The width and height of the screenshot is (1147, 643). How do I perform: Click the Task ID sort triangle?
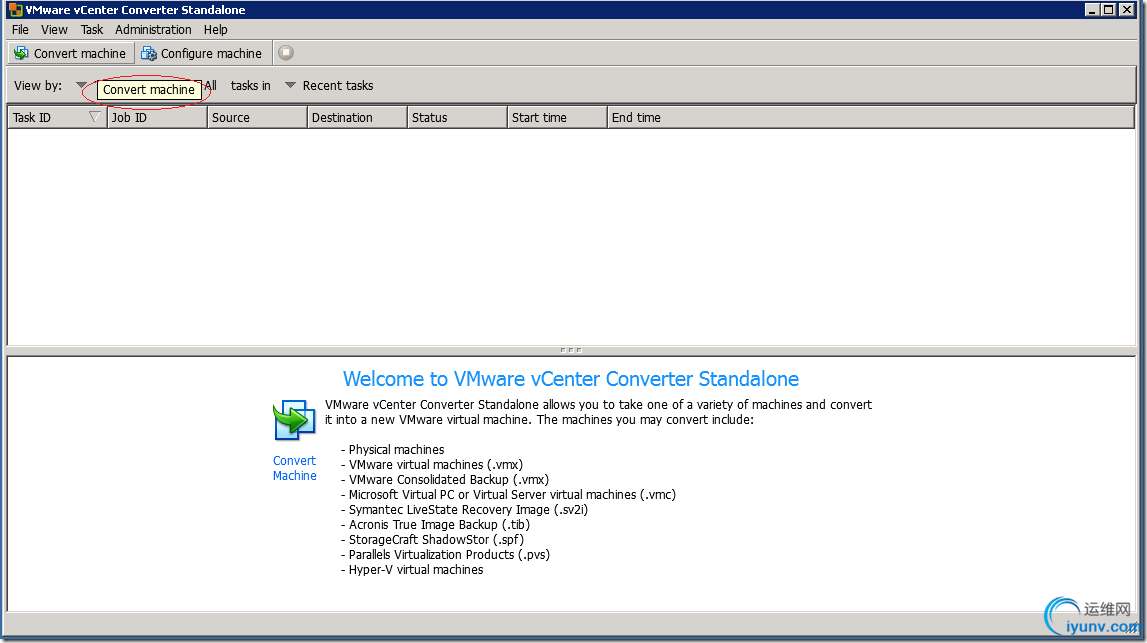[x=94, y=117]
